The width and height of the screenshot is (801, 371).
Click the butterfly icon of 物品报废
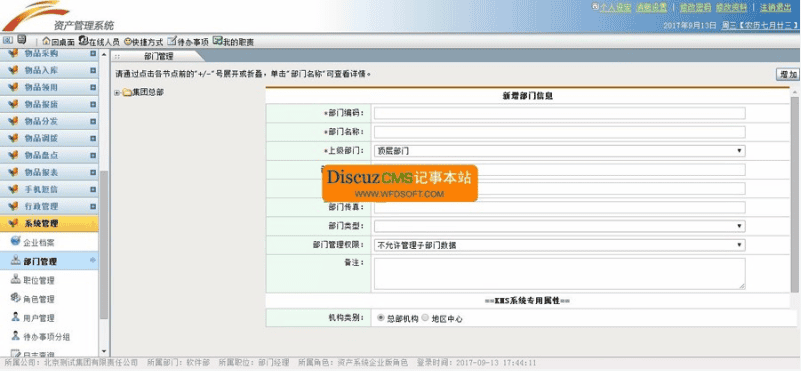click(13, 104)
